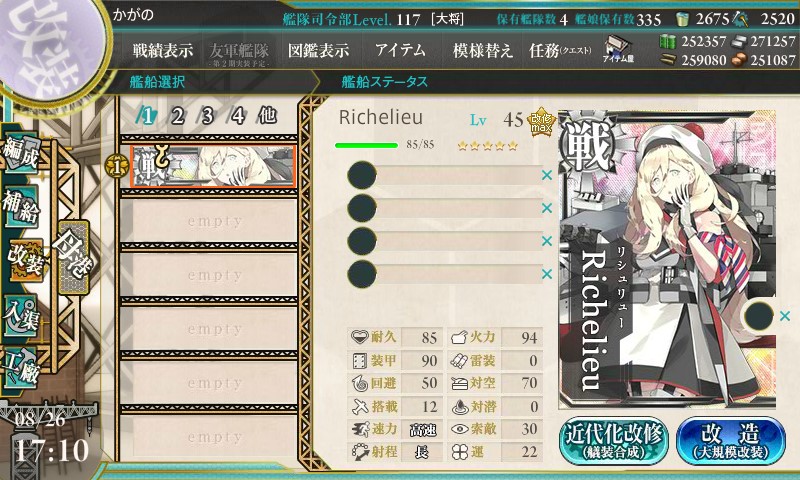Click the 母港 home port badge
Viewport: 800px width, 480px height.
[73, 257]
